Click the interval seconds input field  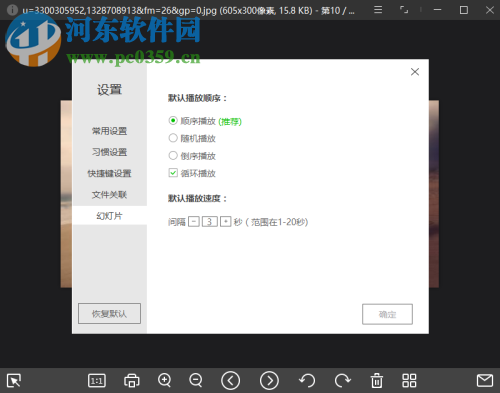click(x=209, y=222)
